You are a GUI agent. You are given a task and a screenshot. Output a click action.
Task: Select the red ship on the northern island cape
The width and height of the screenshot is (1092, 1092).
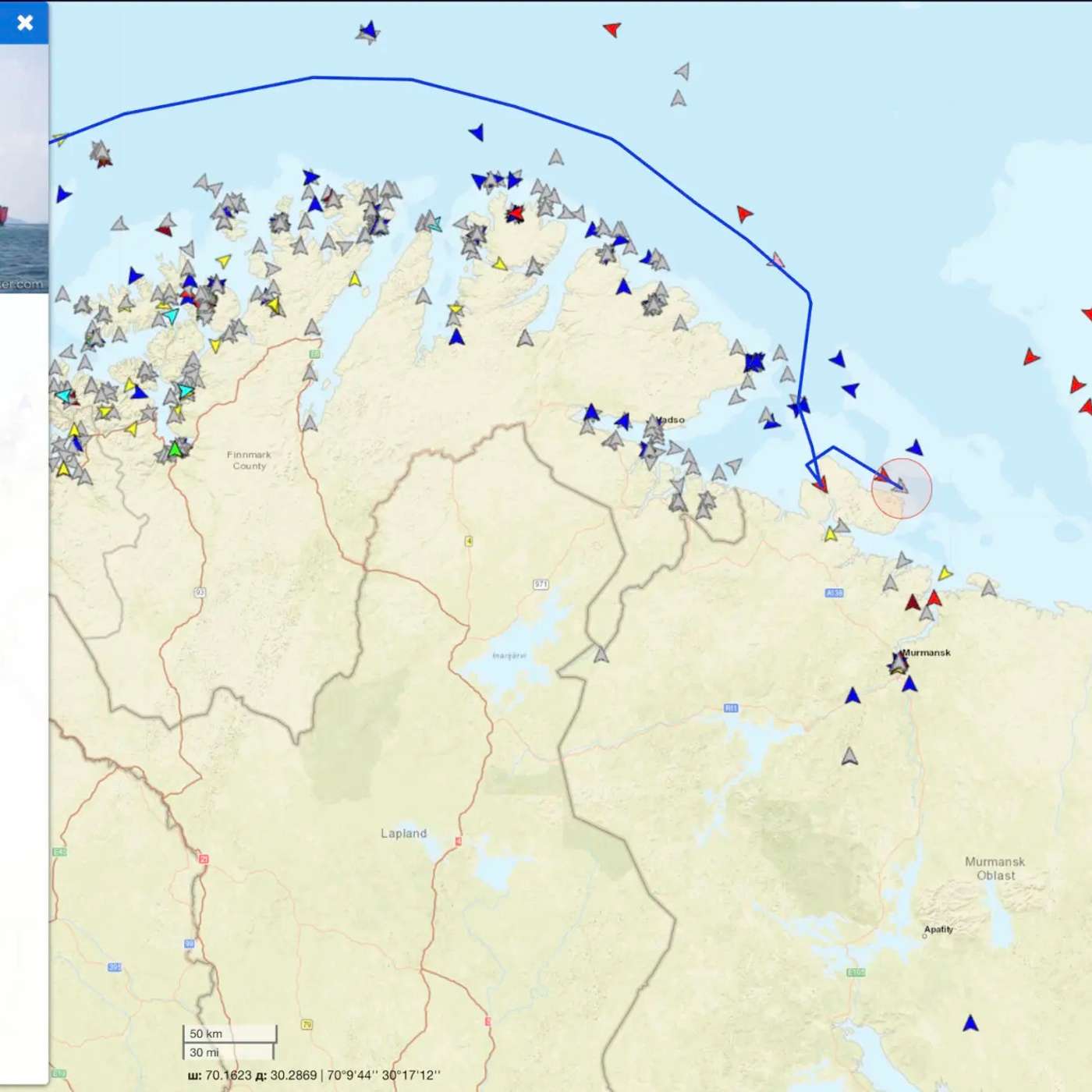pos(515,213)
